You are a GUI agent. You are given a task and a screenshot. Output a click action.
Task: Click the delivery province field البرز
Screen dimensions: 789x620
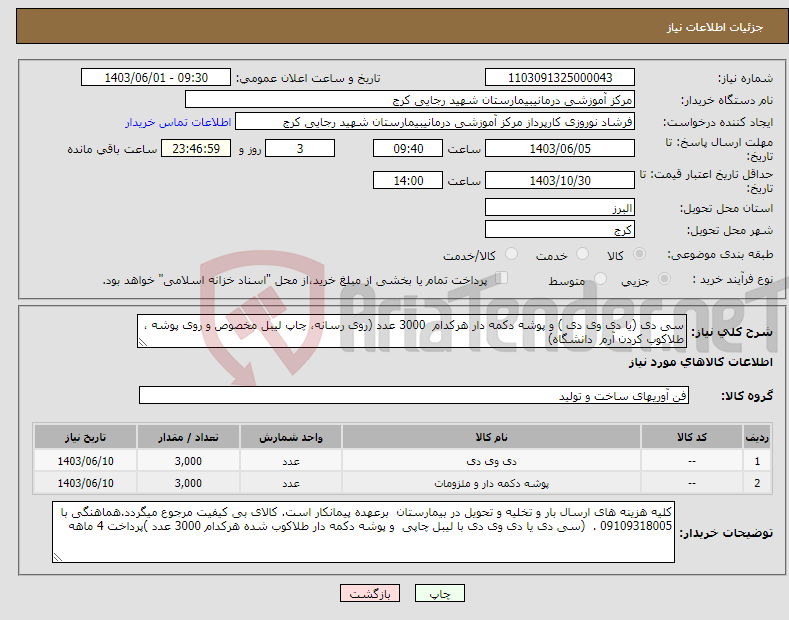560,207
